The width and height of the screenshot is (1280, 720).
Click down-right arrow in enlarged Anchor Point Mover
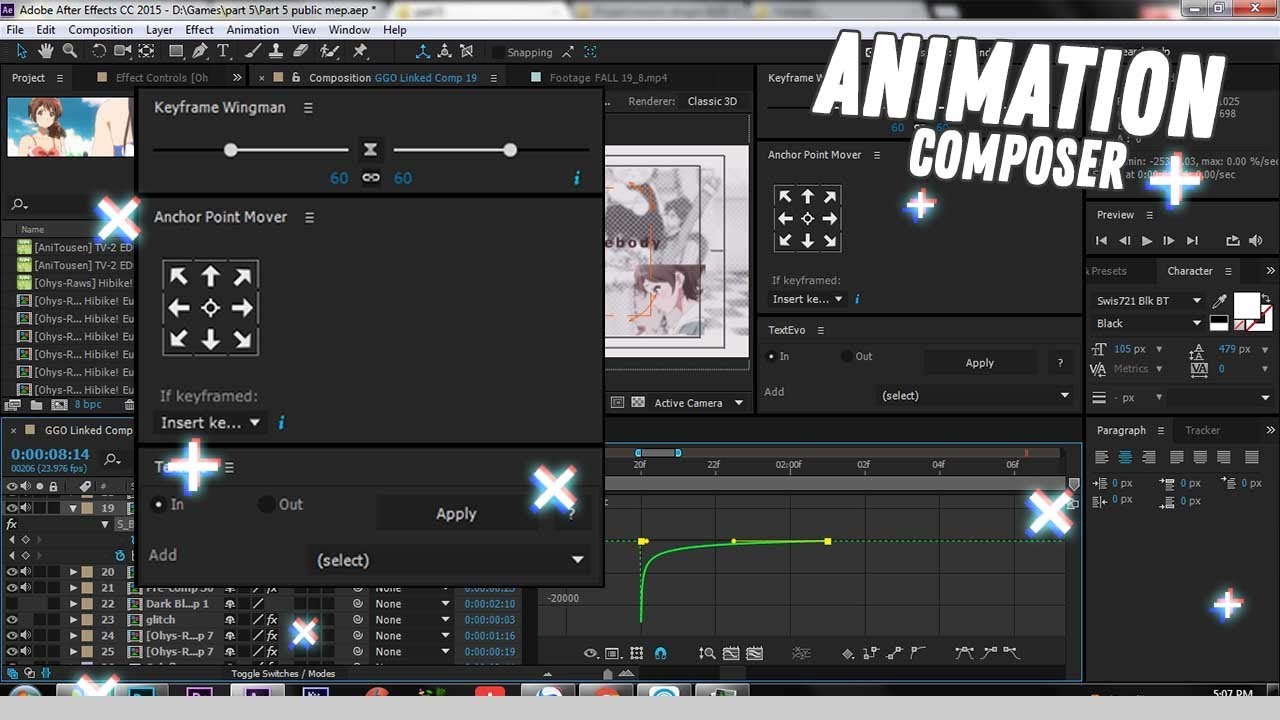click(x=242, y=339)
